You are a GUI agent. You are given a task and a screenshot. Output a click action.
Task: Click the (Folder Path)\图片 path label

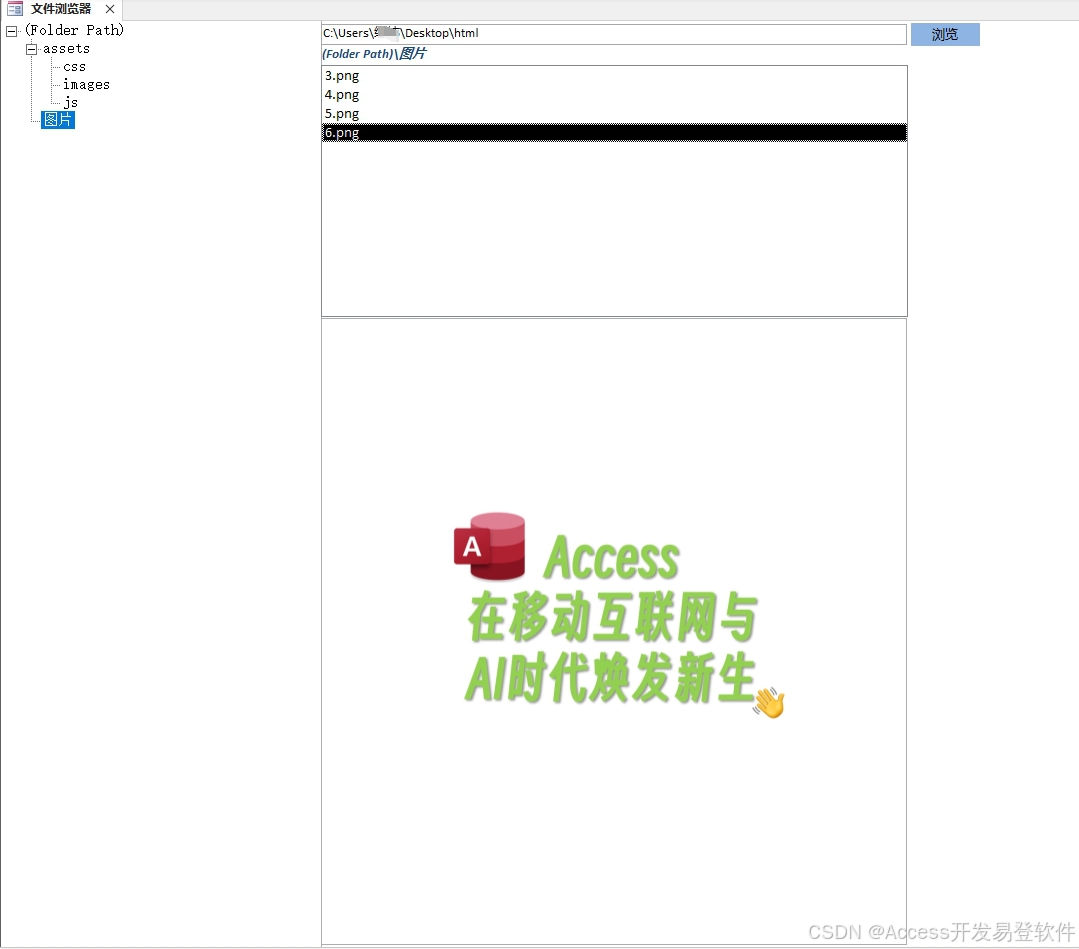point(374,54)
